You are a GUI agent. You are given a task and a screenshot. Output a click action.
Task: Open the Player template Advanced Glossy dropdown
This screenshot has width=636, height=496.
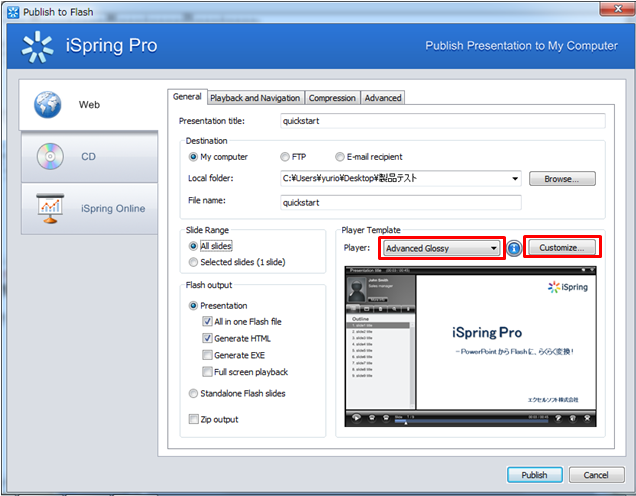point(442,248)
